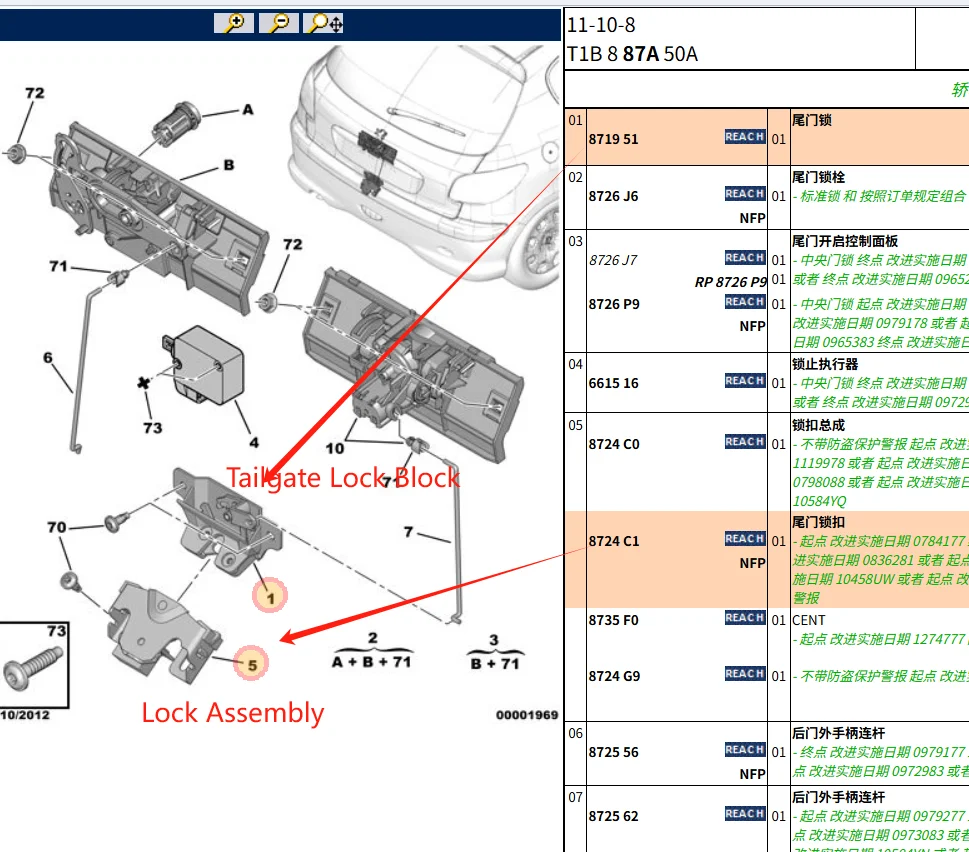Select part number 8726 J6
Screen dimensions: 969x852
pyautogui.click(x=613, y=196)
